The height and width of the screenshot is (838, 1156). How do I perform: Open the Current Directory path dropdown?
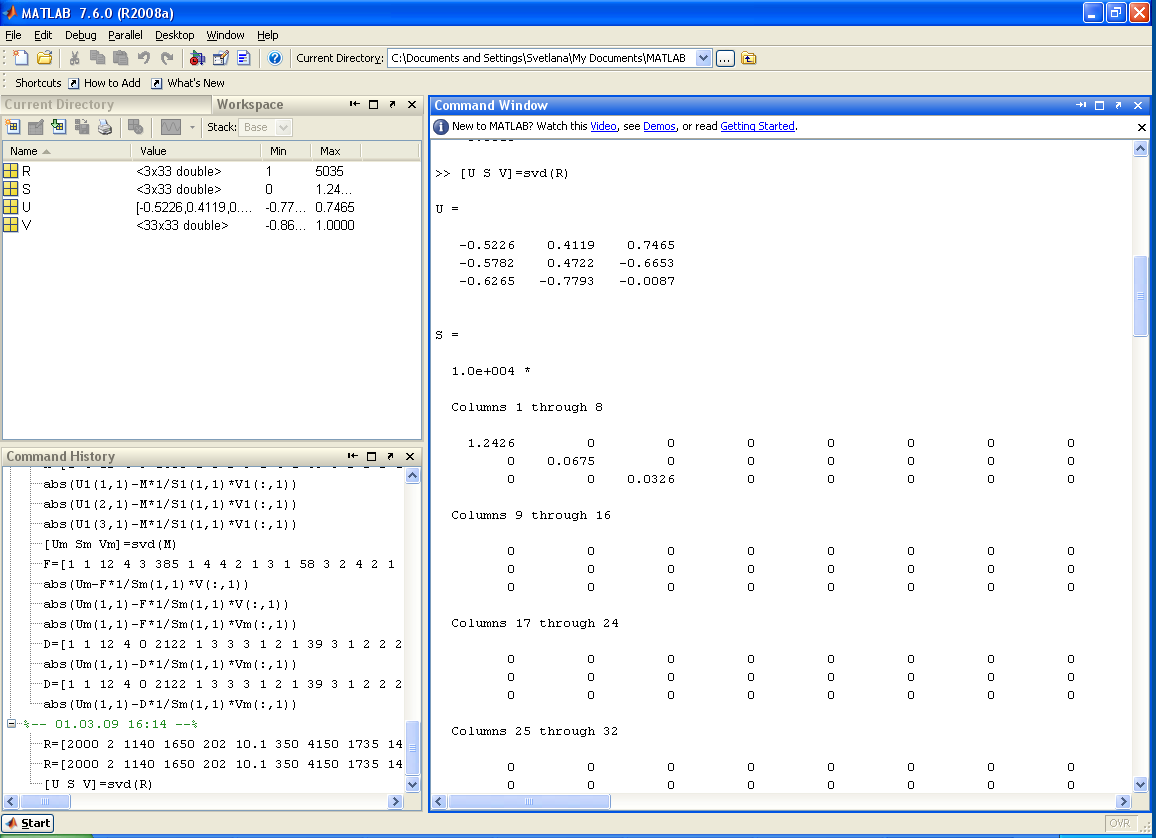coord(703,58)
